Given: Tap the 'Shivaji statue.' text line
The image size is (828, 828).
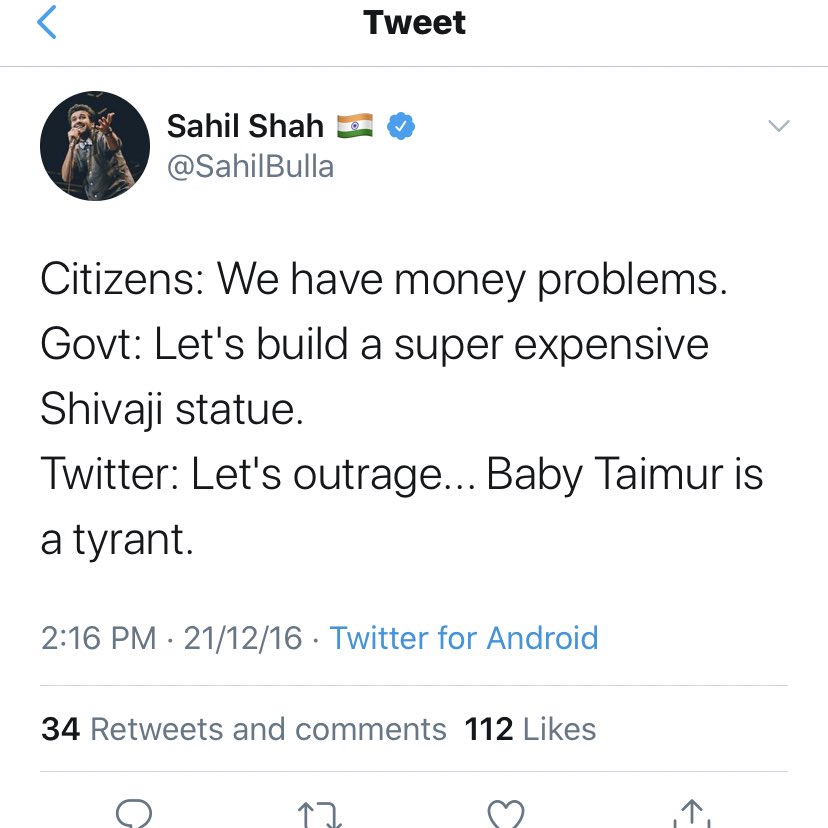Looking at the screenshot, I should pyautogui.click(x=171, y=410).
